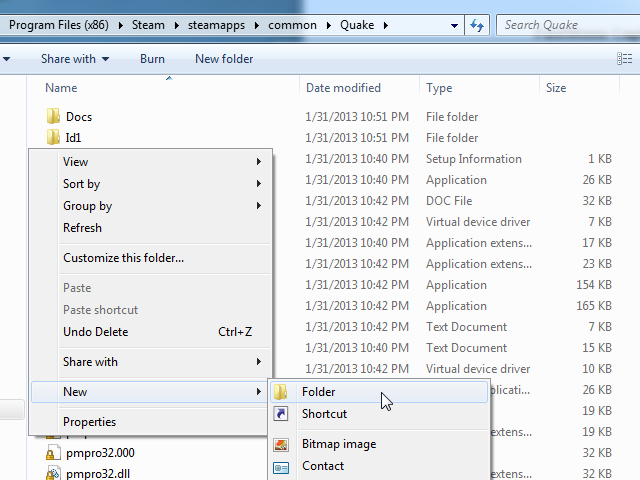Choose Refresh from the context menu
This screenshot has height=480, width=640.
coord(83,228)
